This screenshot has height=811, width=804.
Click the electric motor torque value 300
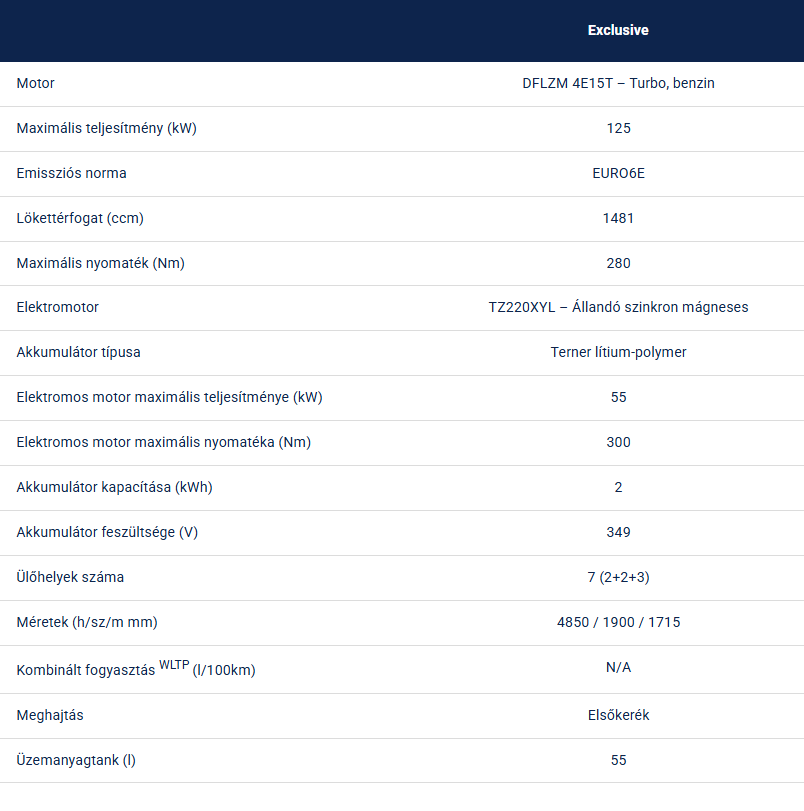[618, 442]
